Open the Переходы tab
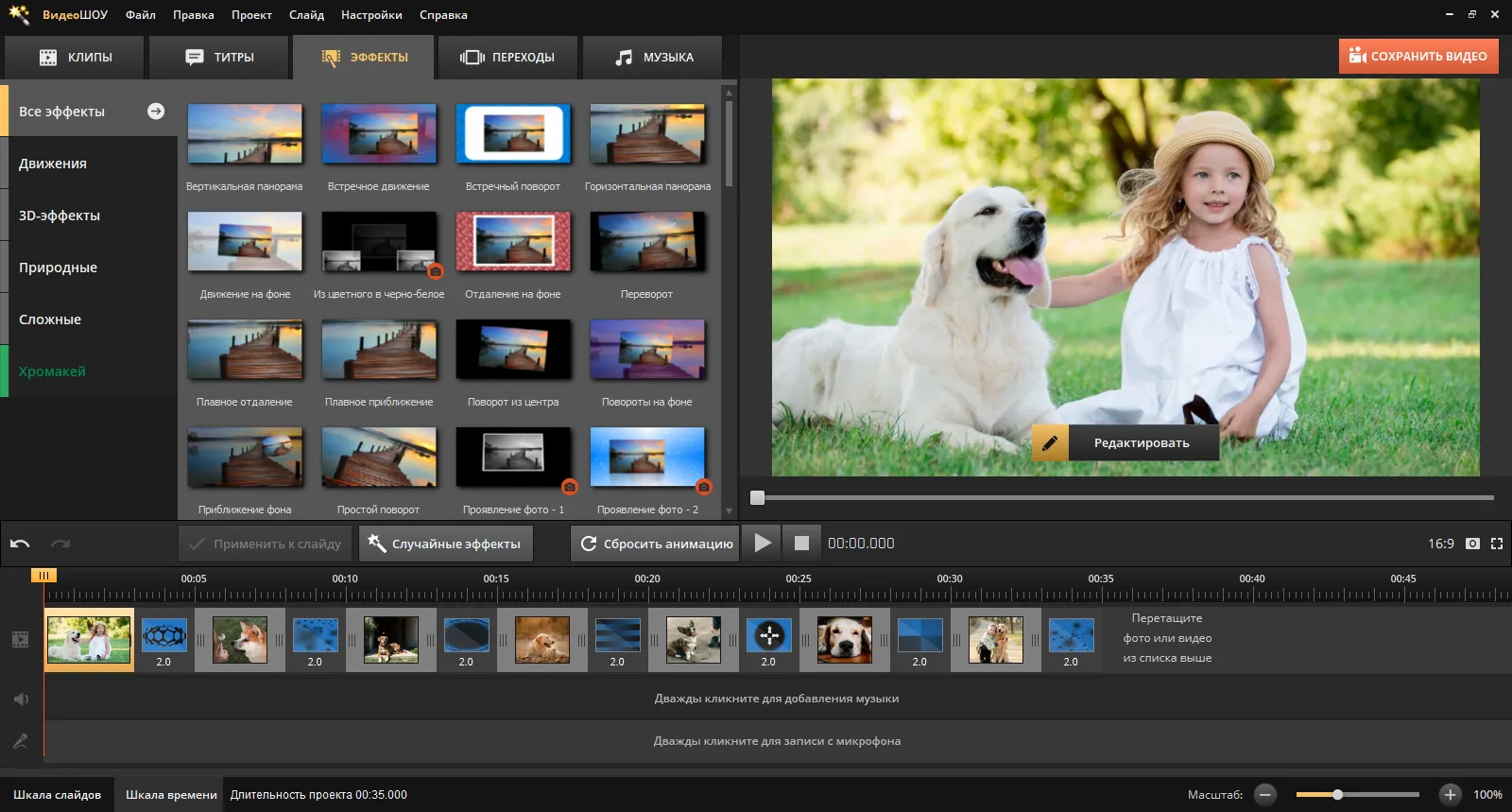The width and height of the screenshot is (1512, 812). click(508, 58)
